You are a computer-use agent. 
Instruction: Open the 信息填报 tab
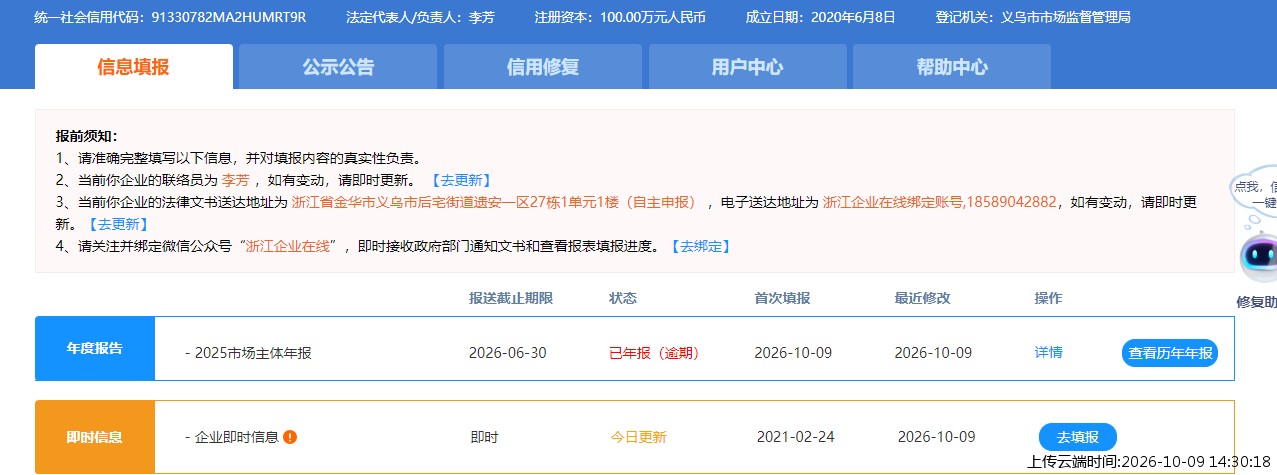pyautogui.click(x=133, y=67)
